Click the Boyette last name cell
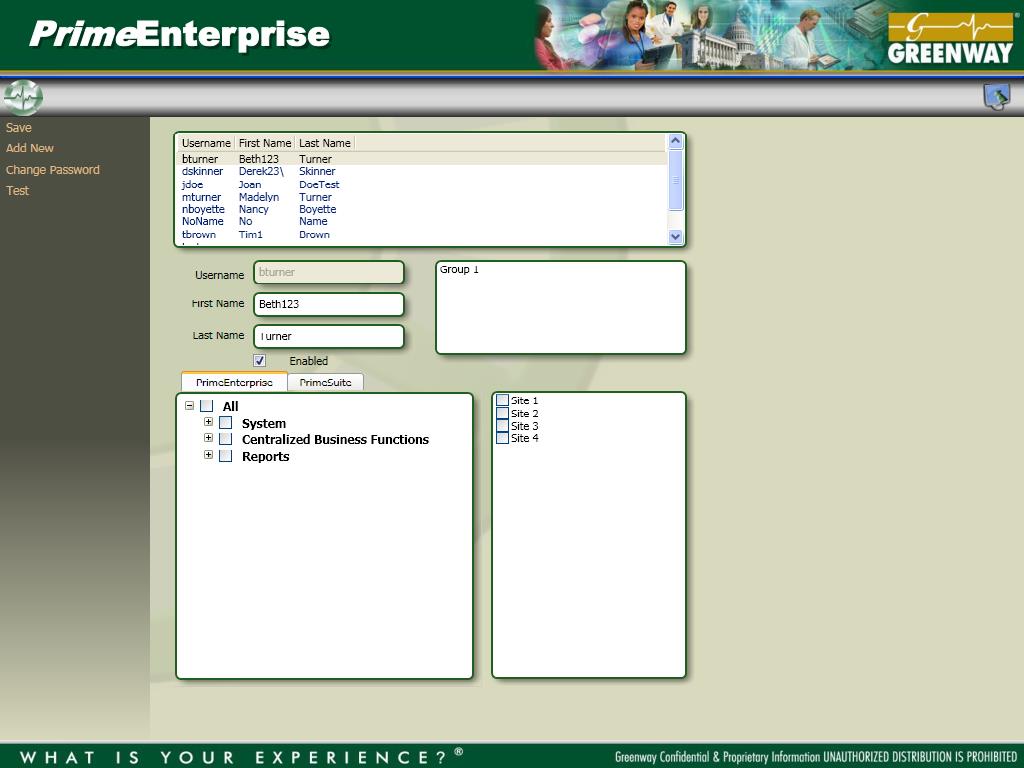 tap(318, 209)
